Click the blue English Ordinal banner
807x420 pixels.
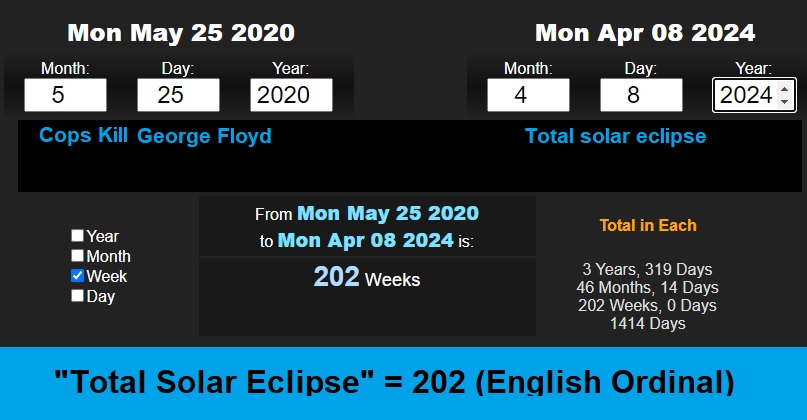(x=403, y=383)
